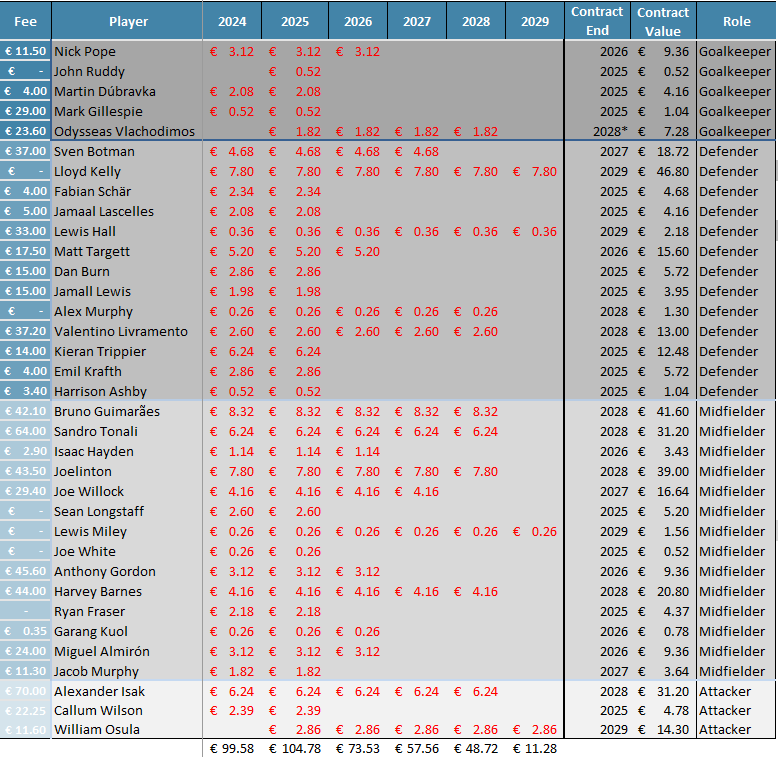Click the Joelinton name cell

pyautogui.click(x=127, y=471)
